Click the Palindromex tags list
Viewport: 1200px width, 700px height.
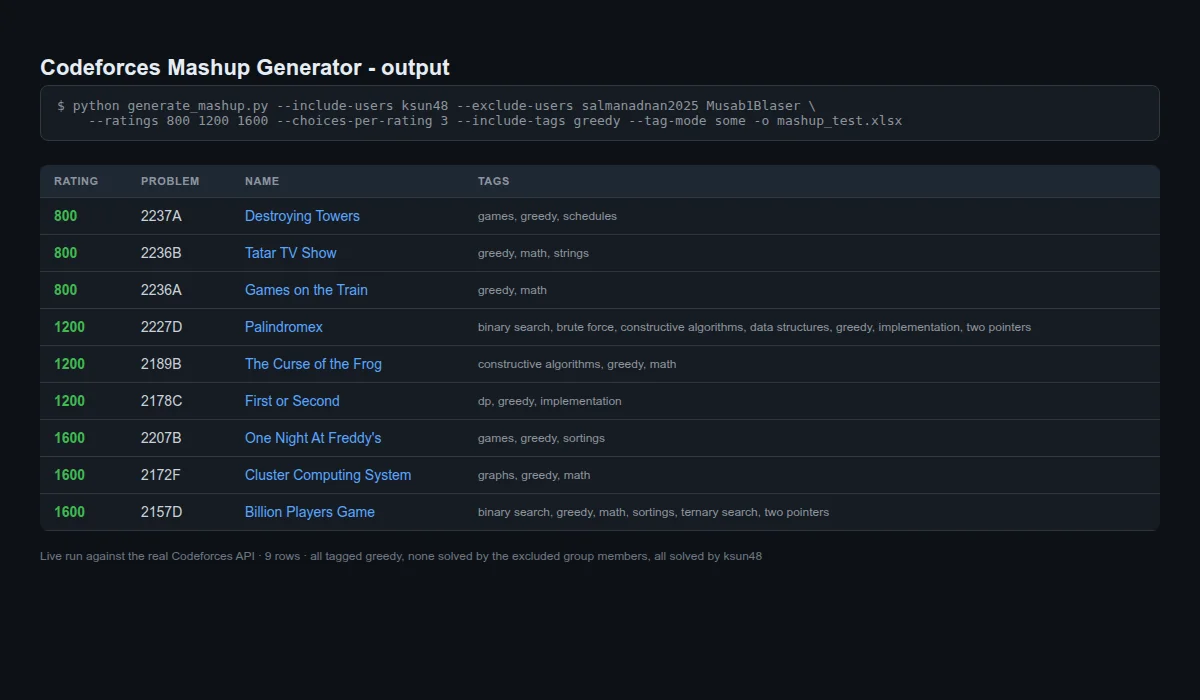coord(754,327)
